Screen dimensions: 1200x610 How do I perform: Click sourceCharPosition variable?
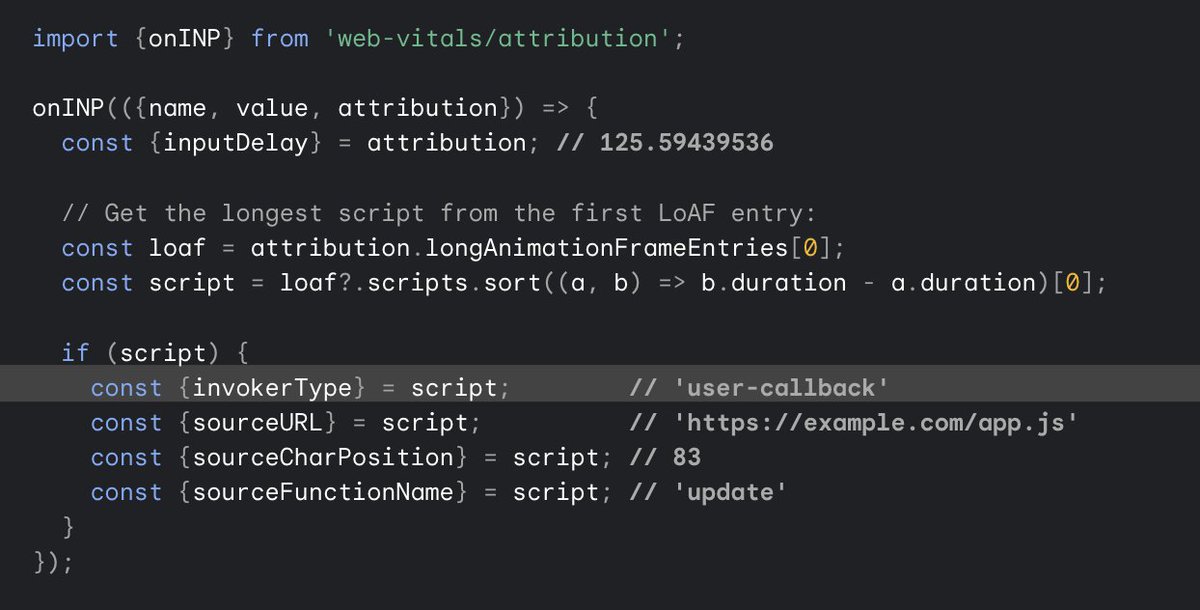tap(324, 457)
